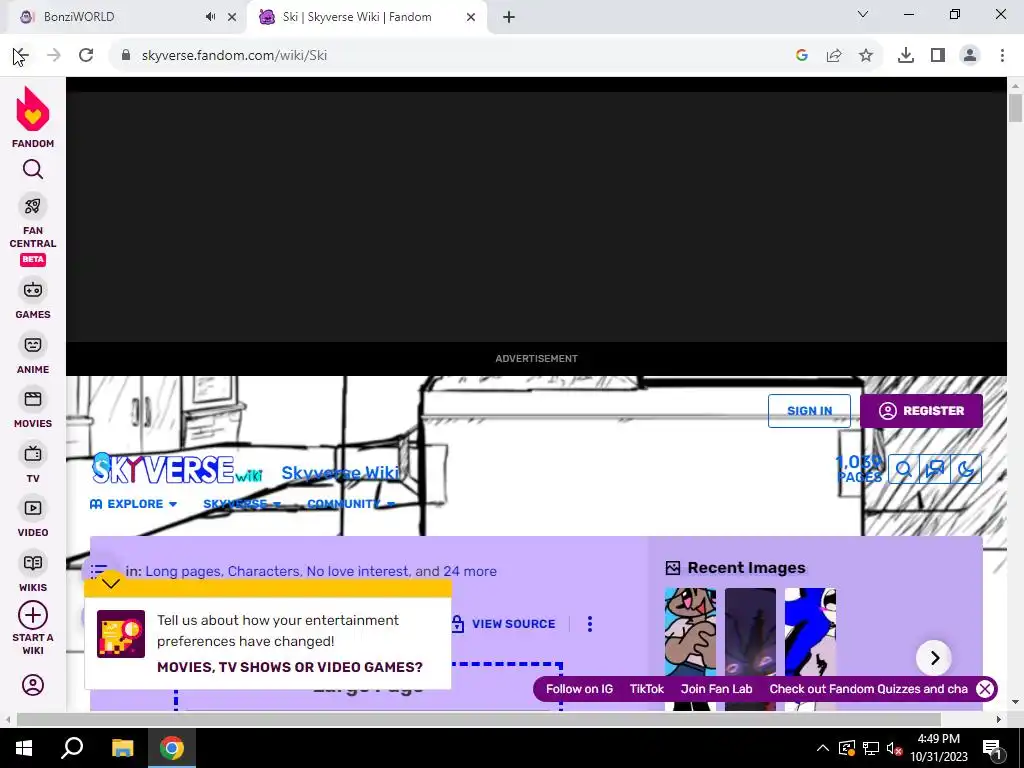Viewport: 1024px width, 768px height.
Task: Switch to the BonziWORLD tab
Action: (x=123, y=17)
